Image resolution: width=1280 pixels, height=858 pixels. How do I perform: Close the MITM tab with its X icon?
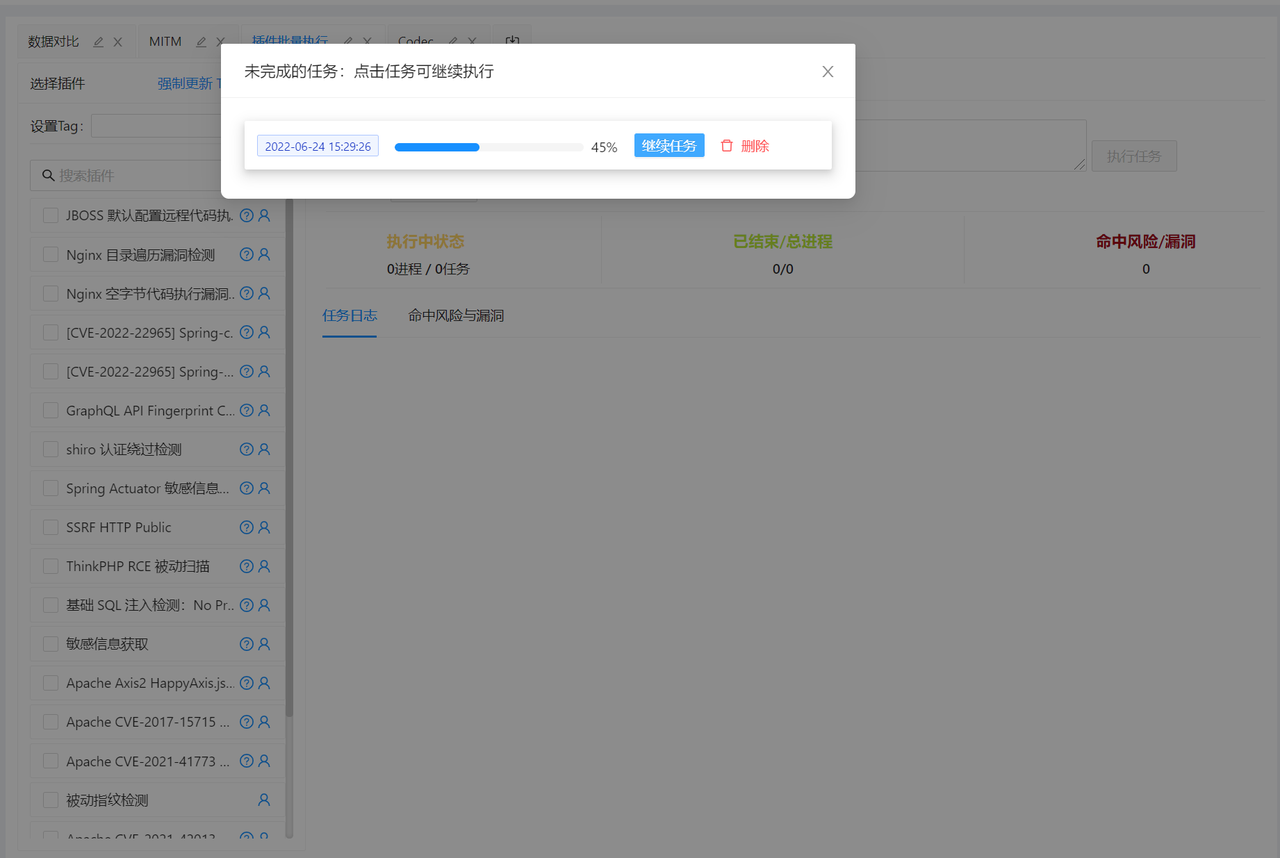tap(220, 42)
